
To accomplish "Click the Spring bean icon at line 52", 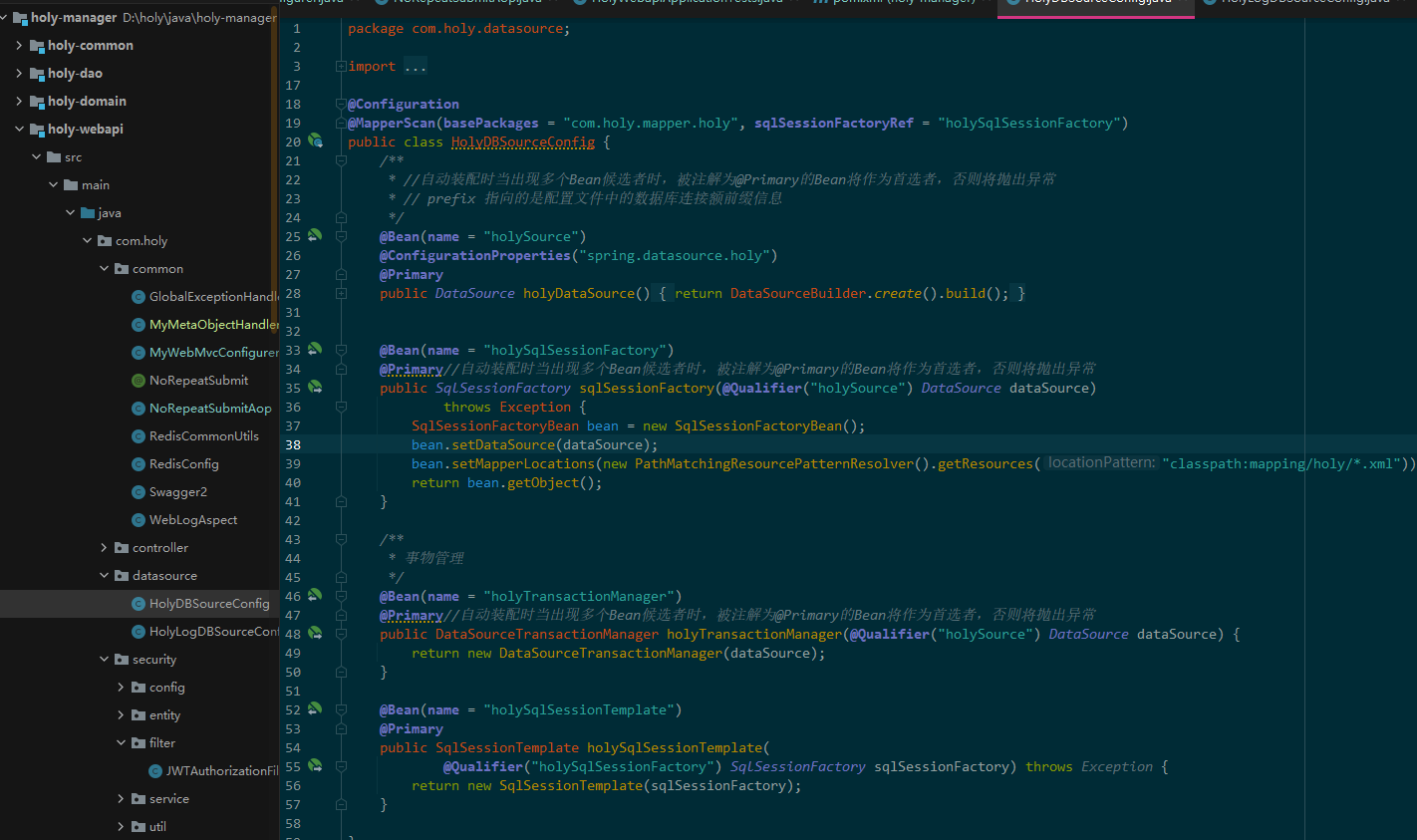I will click(316, 709).
